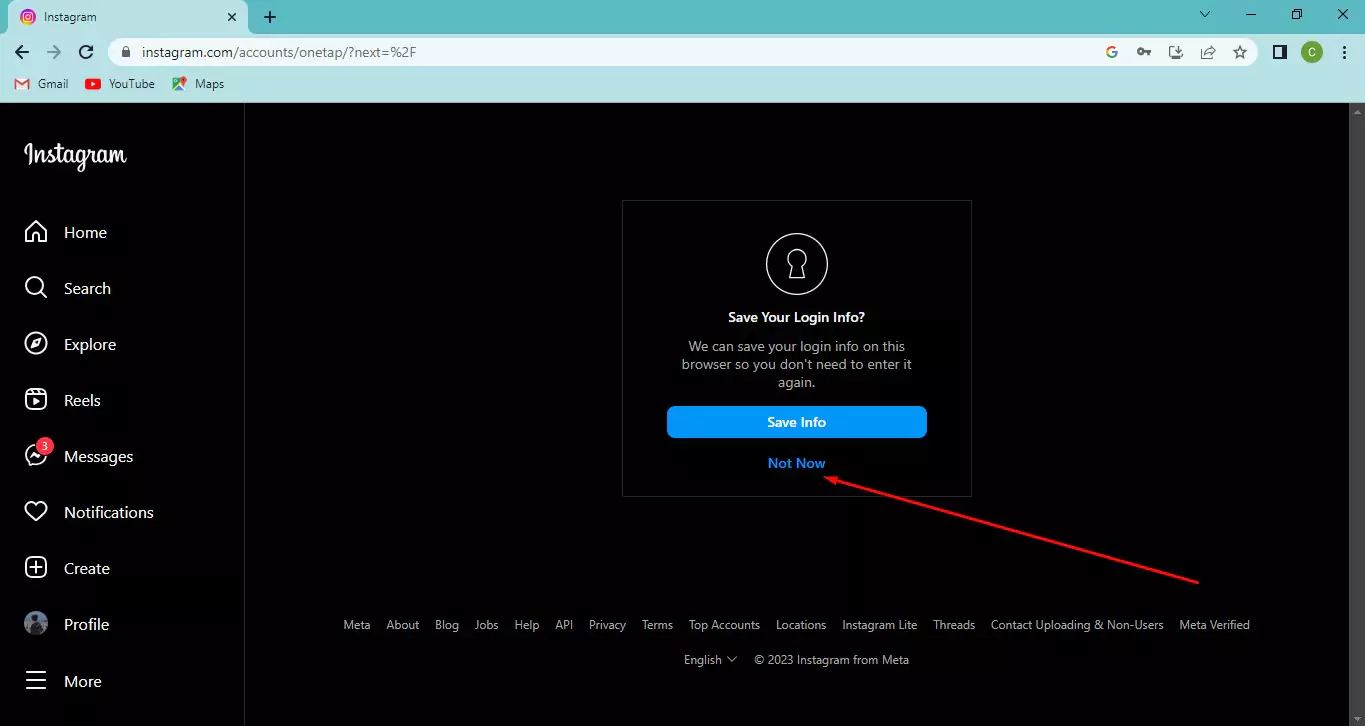Click the Help footer link
Viewport: 1365px width, 726px height.
[527, 625]
